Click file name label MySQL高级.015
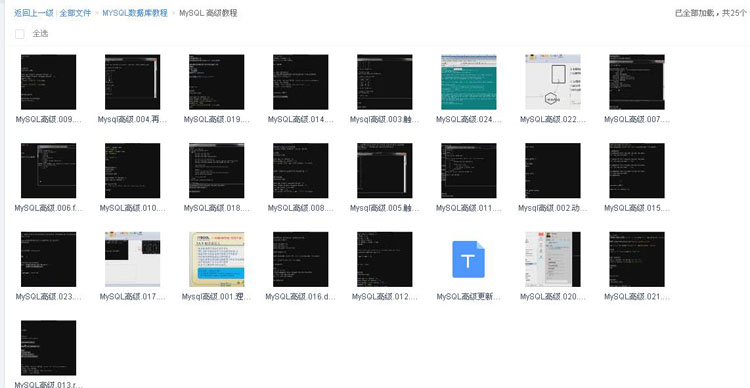The width and height of the screenshot is (750, 388). tap(637, 208)
